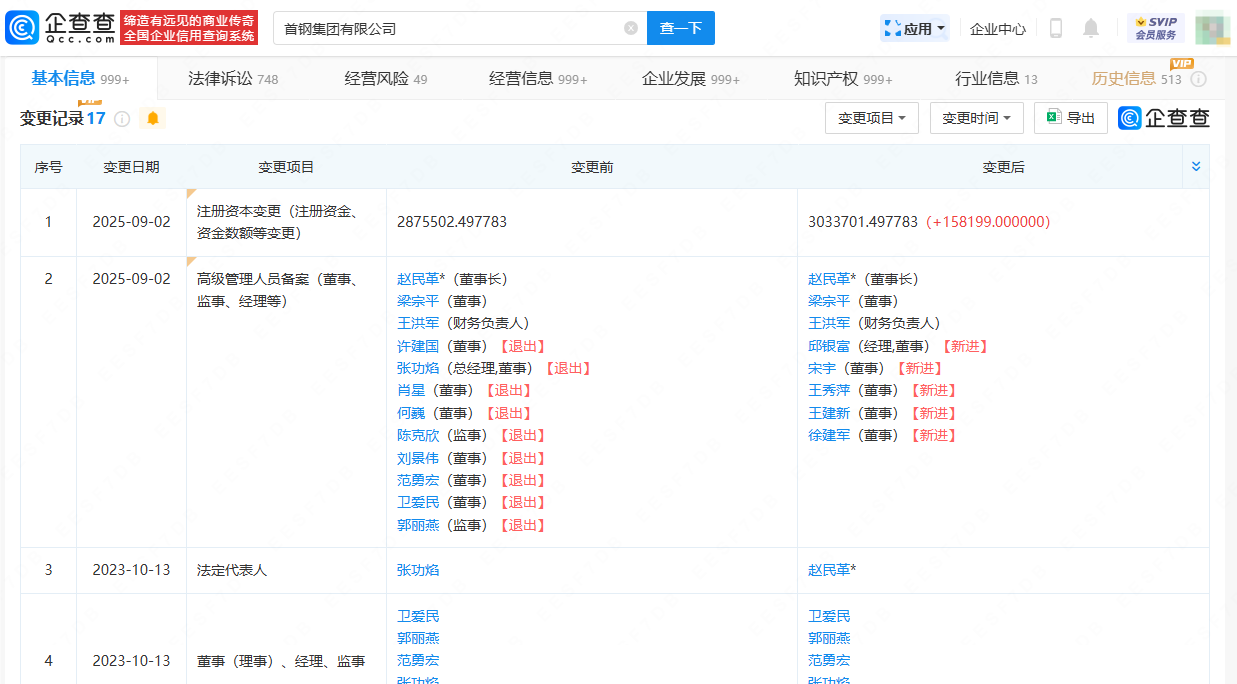Click the info icon beside 变更记录 17

pyautogui.click(x=122, y=119)
